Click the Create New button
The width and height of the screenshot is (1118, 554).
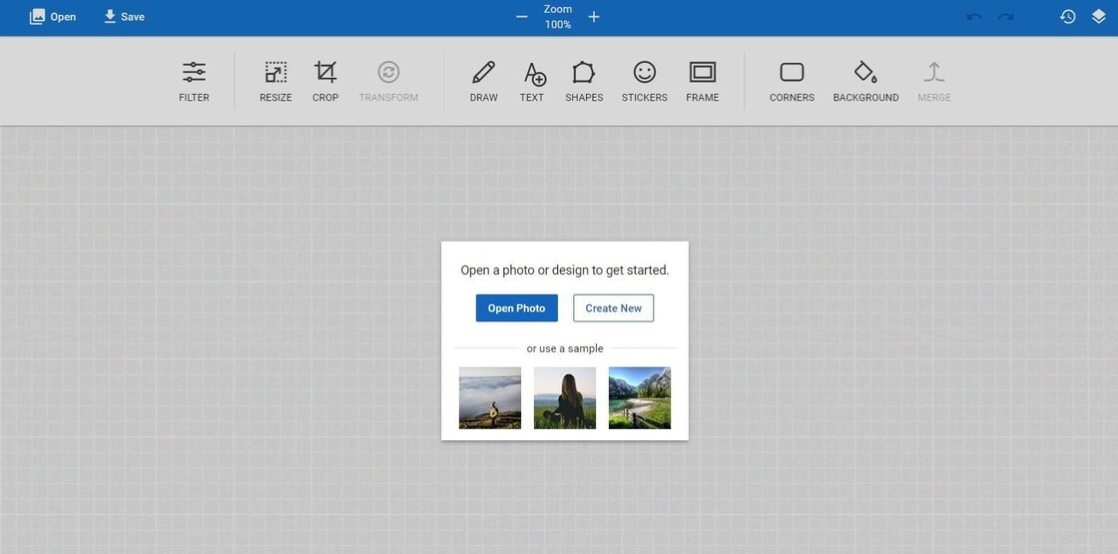tap(613, 308)
